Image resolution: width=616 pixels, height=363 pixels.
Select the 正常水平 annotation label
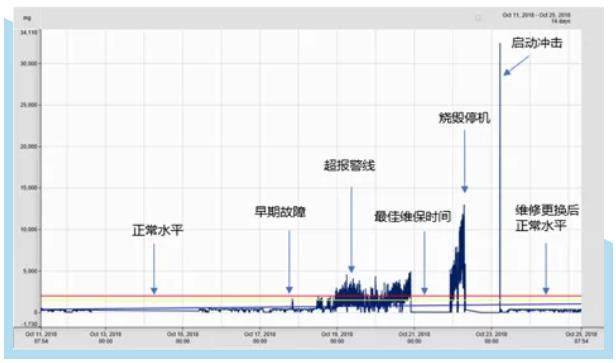158,230
